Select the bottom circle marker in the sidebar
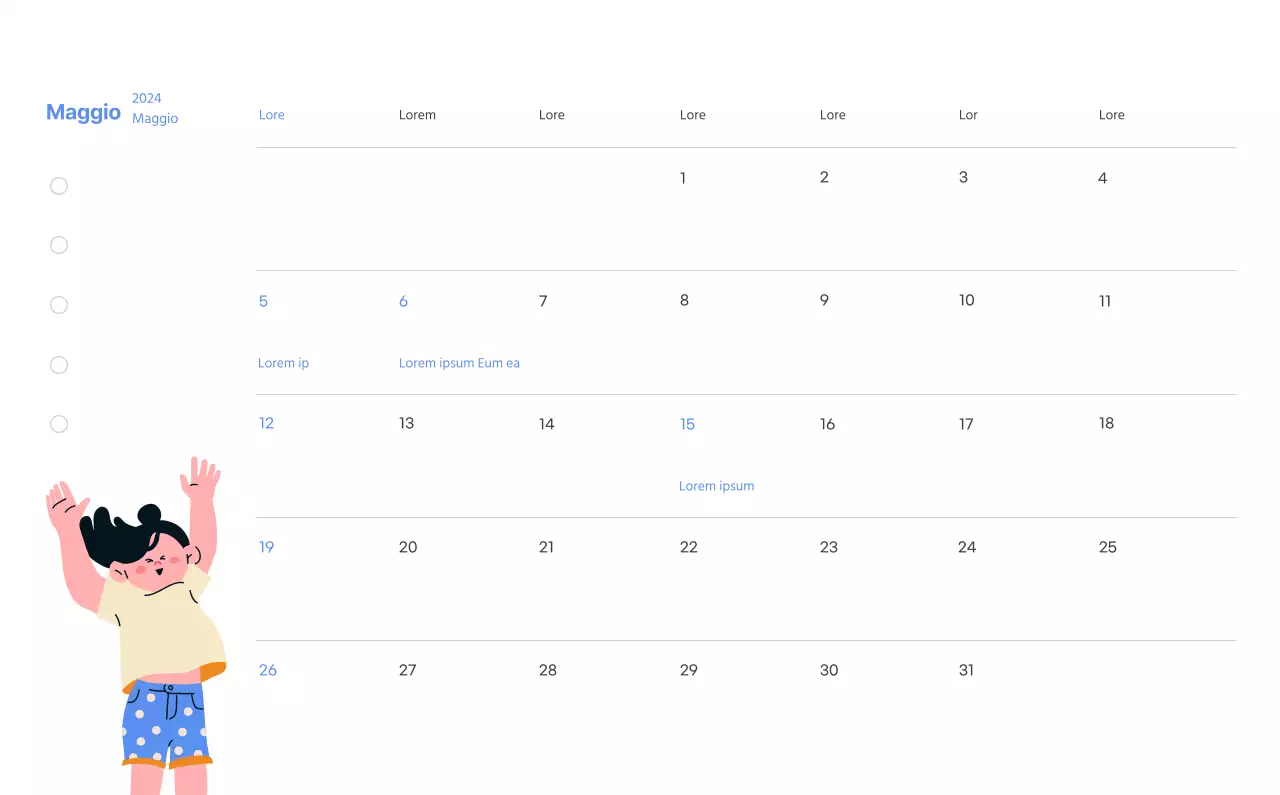The image size is (1280, 795). pos(59,424)
